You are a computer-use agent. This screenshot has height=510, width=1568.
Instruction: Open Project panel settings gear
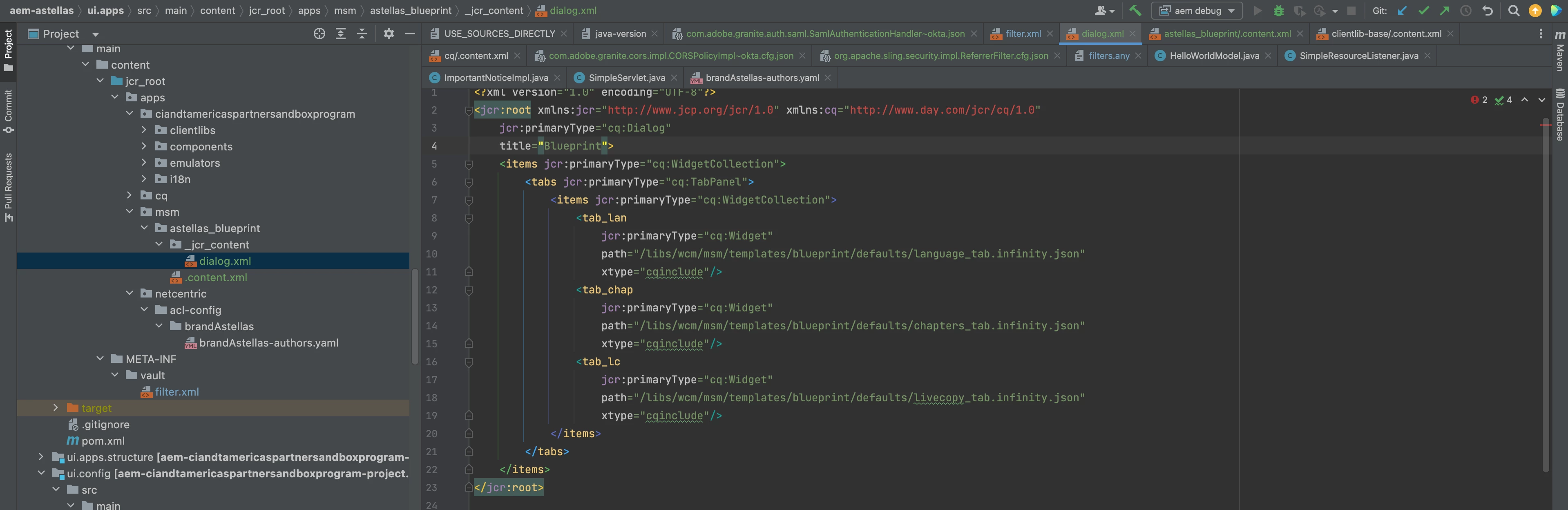pyautogui.click(x=389, y=34)
